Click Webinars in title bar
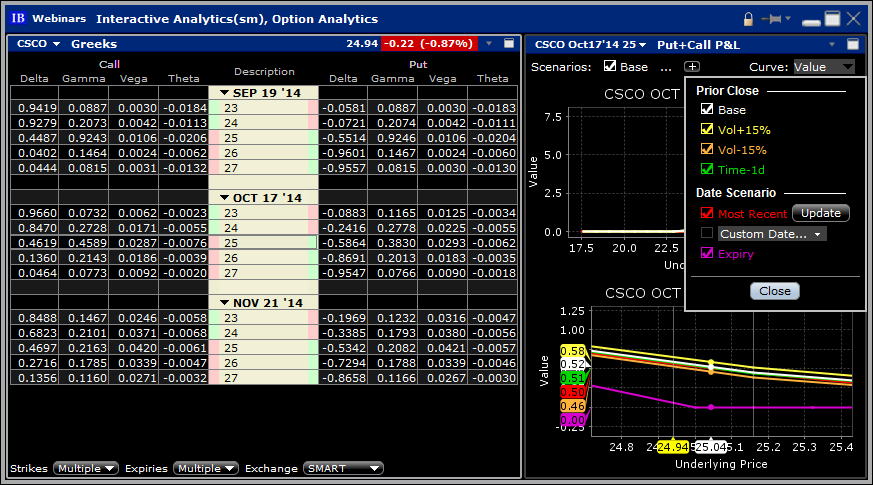Viewport: 873px width, 485px height. click(59, 18)
